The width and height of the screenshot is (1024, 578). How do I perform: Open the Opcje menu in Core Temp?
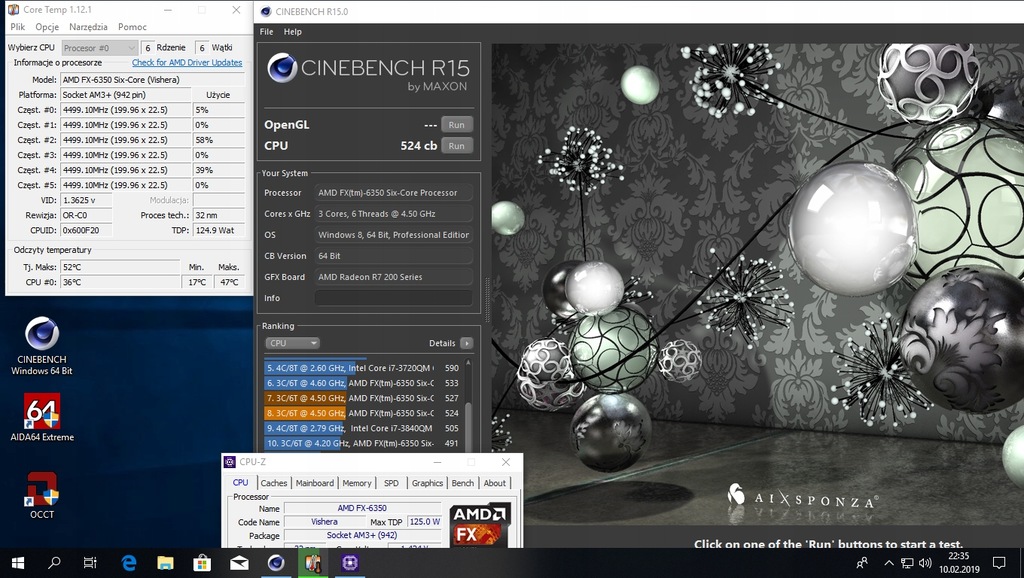pos(47,27)
